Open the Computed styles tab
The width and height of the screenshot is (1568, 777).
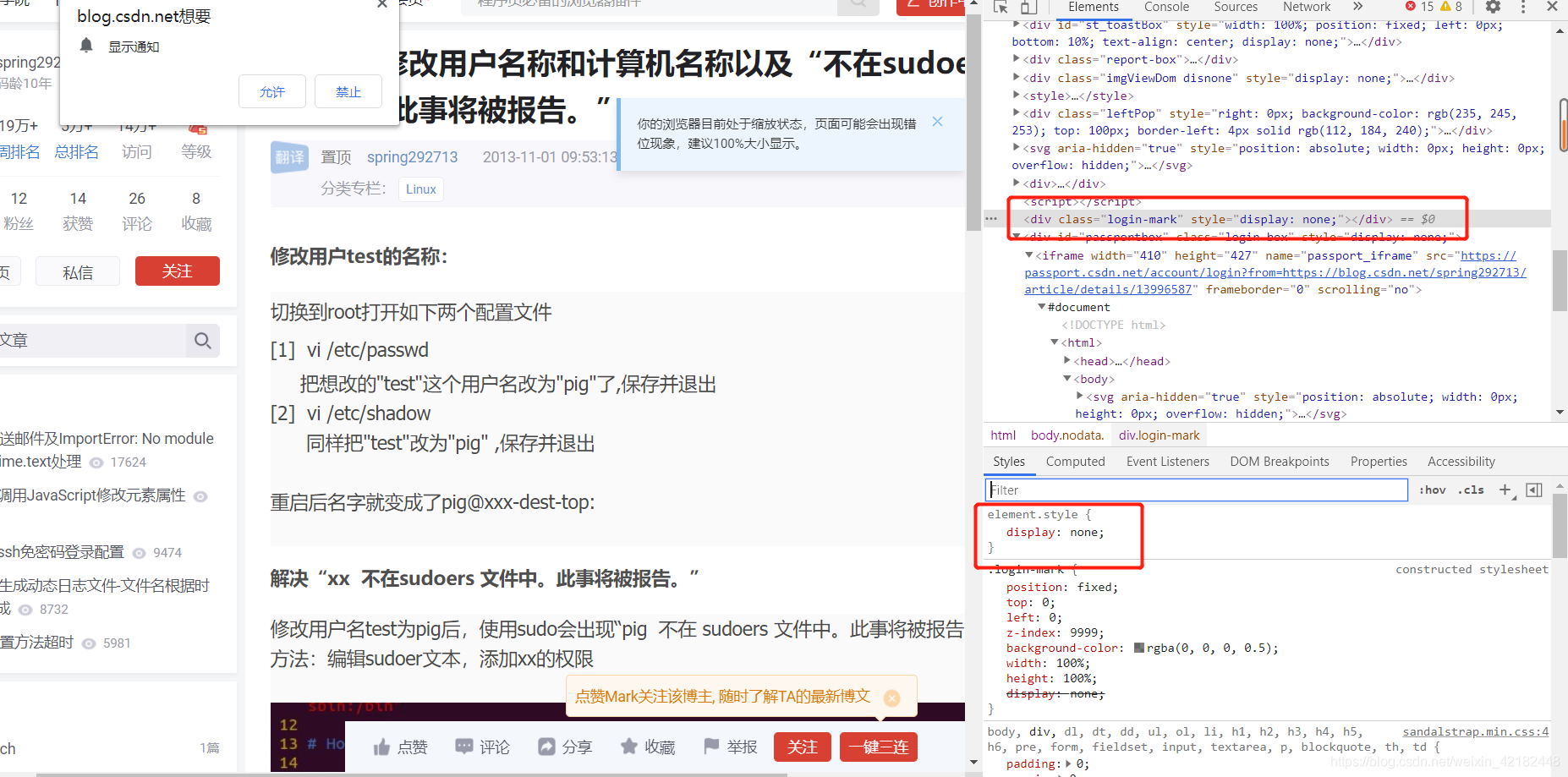[x=1075, y=462]
